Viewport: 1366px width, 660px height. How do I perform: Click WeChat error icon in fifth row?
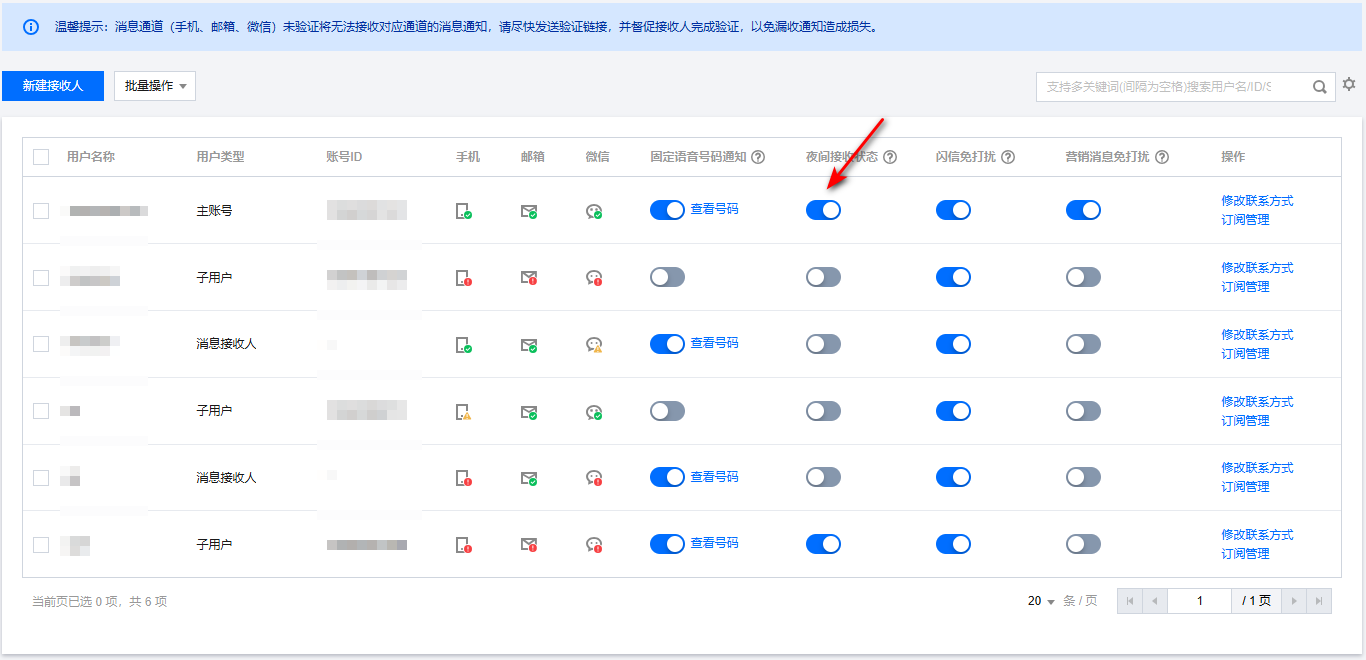click(594, 479)
